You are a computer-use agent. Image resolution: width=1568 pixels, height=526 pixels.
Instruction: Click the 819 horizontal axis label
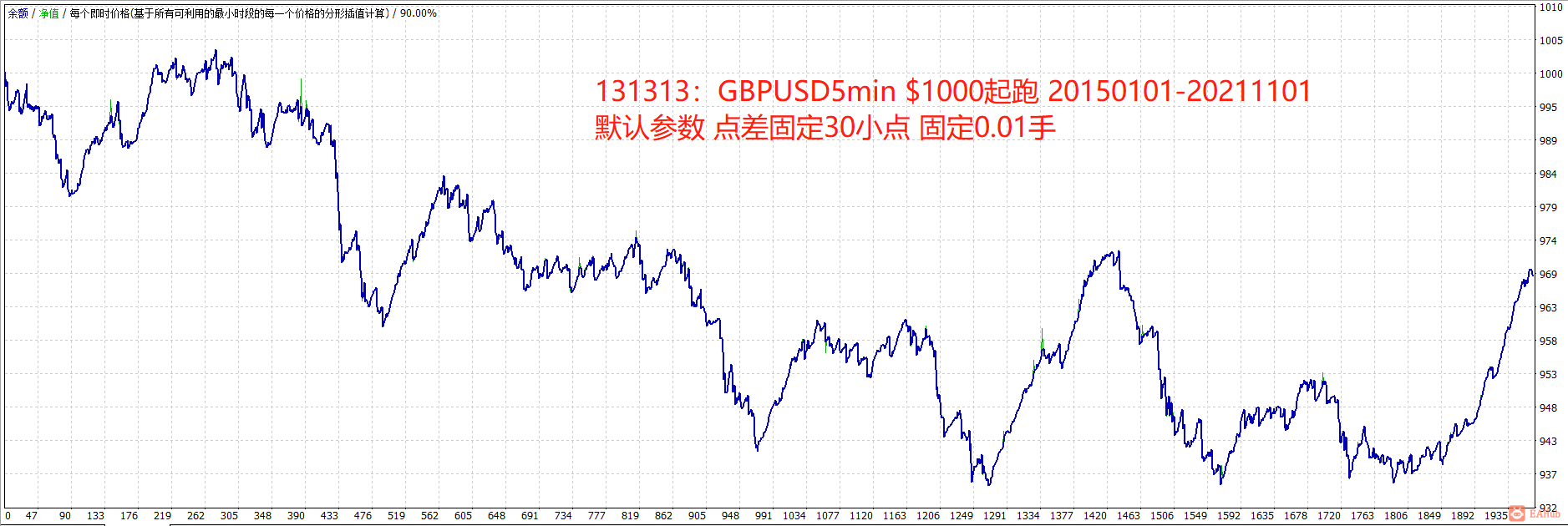pyautogui.click(x=631, y=516)
